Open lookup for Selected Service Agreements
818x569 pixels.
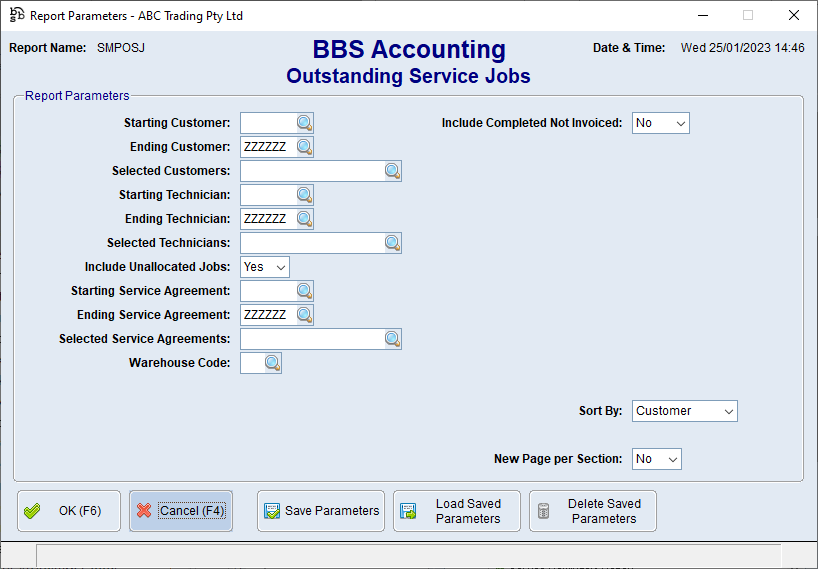pyautogui.click(x=393, y=339)
